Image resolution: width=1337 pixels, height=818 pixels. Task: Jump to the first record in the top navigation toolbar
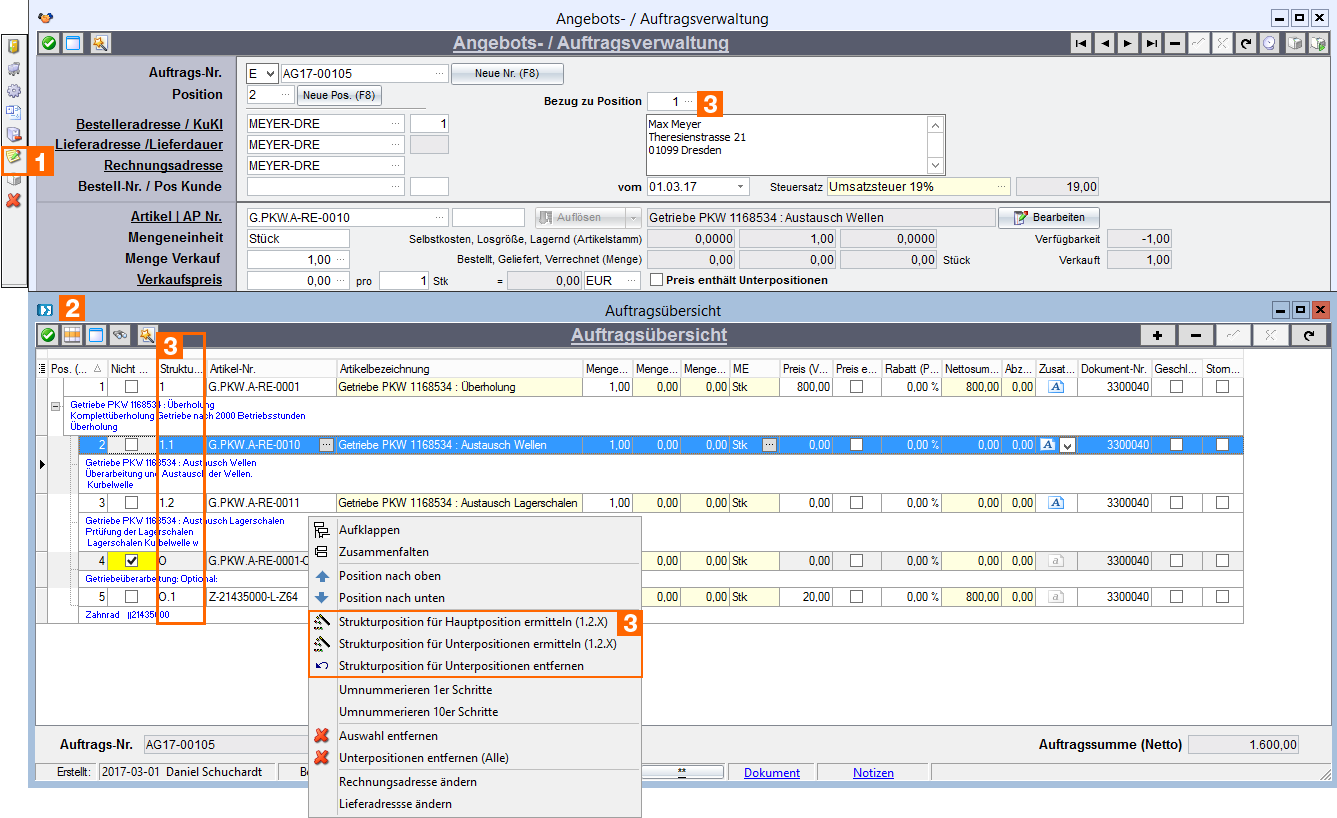tap(1081, 43)
